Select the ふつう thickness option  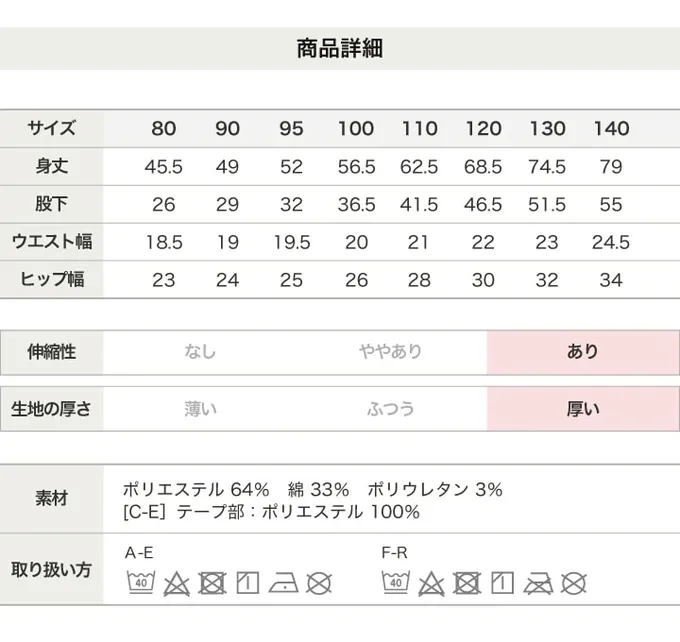[390, 409]
